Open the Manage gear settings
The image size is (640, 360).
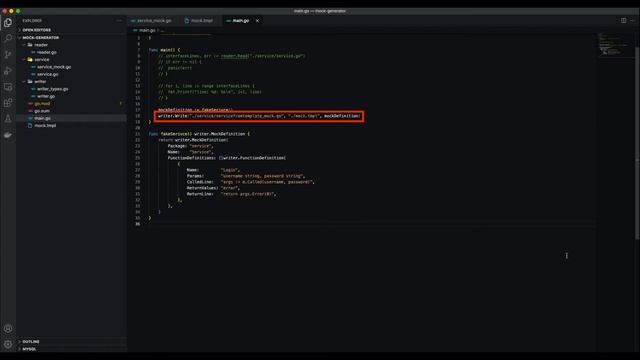pyautogui.click(x=8, y=344)
